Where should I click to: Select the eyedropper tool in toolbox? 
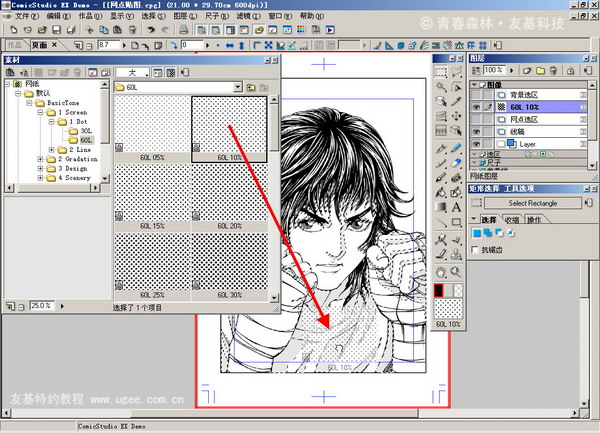pos(456,101)
